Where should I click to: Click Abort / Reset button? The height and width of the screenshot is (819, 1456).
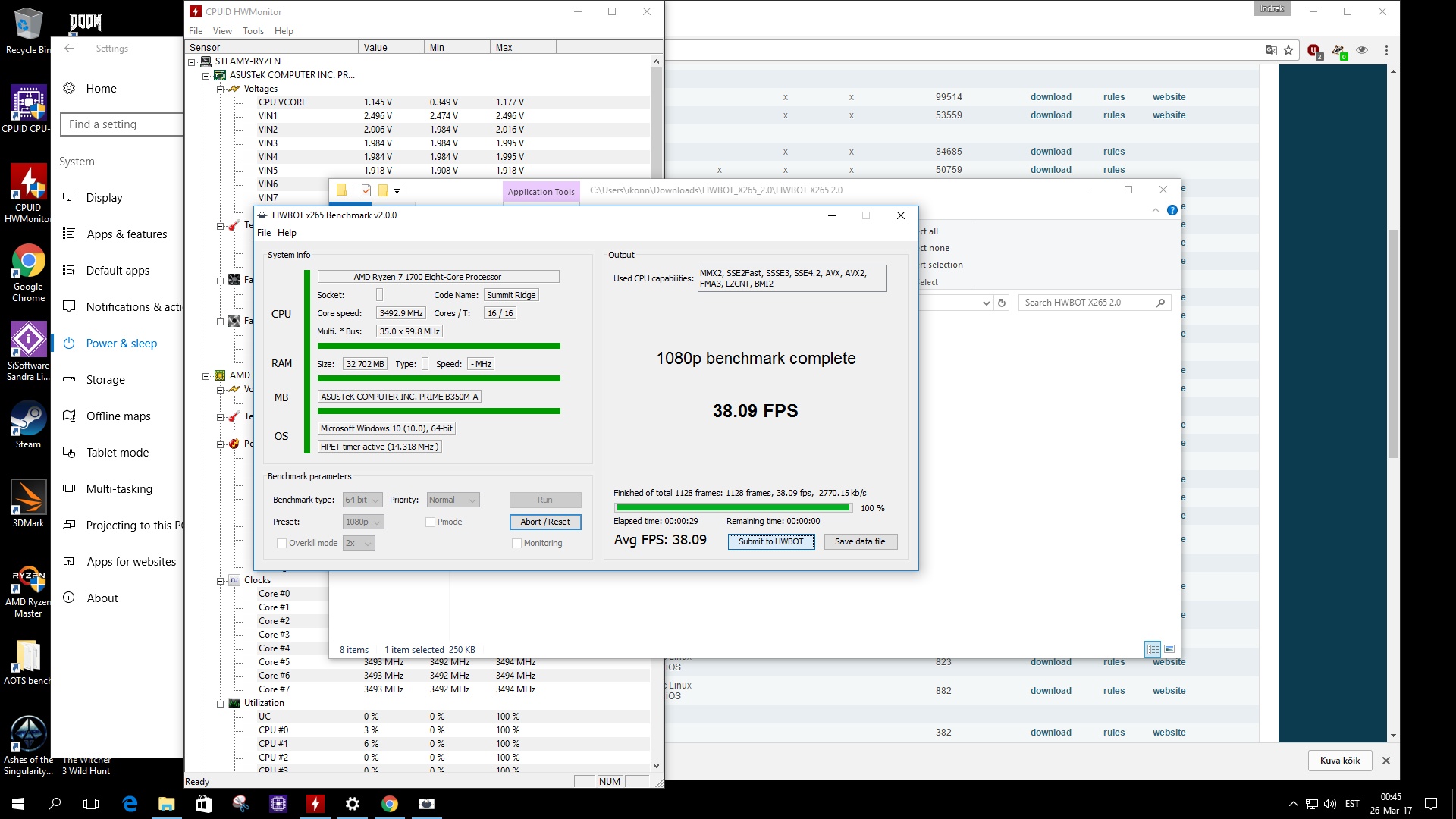click(545, 522)
